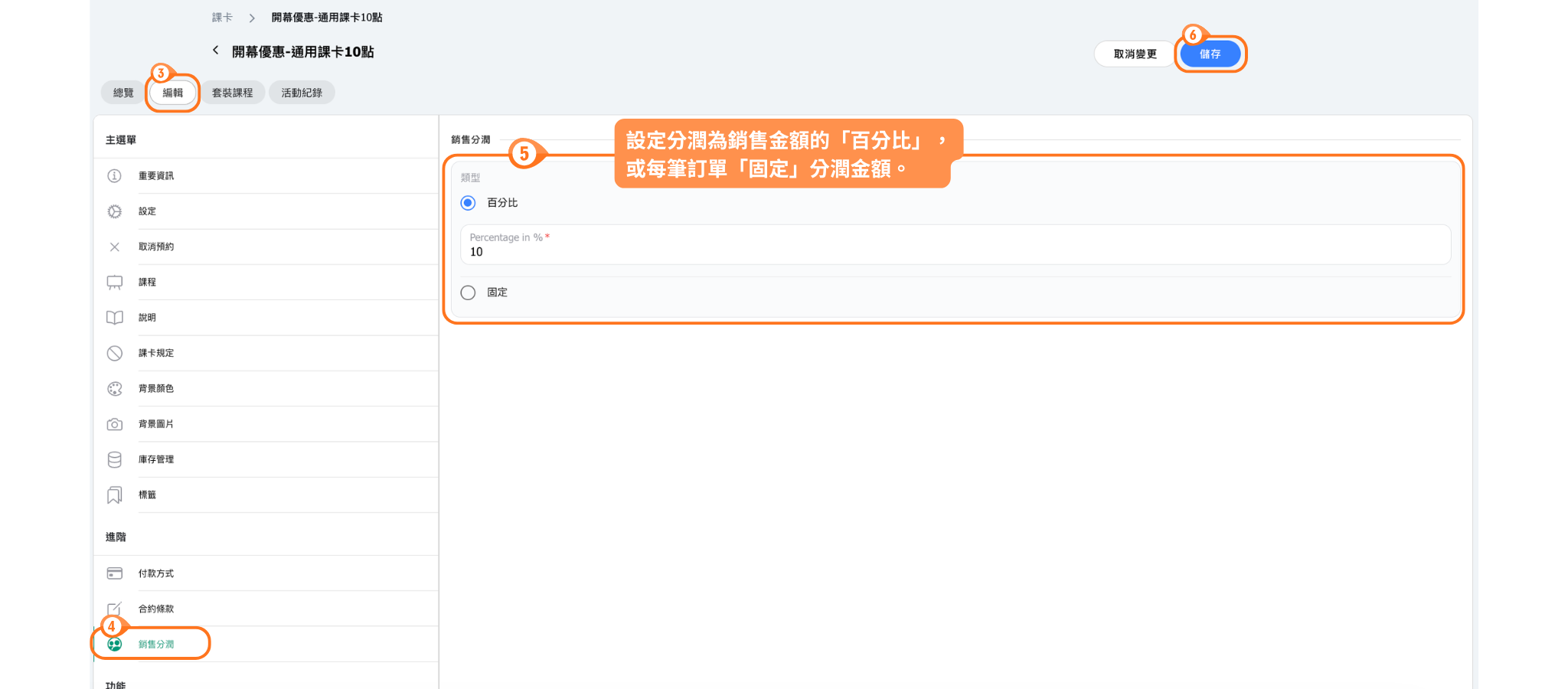Screen dimensions: 1568x689
Task: Click the X icon for 取消預約
Action: 114,247
